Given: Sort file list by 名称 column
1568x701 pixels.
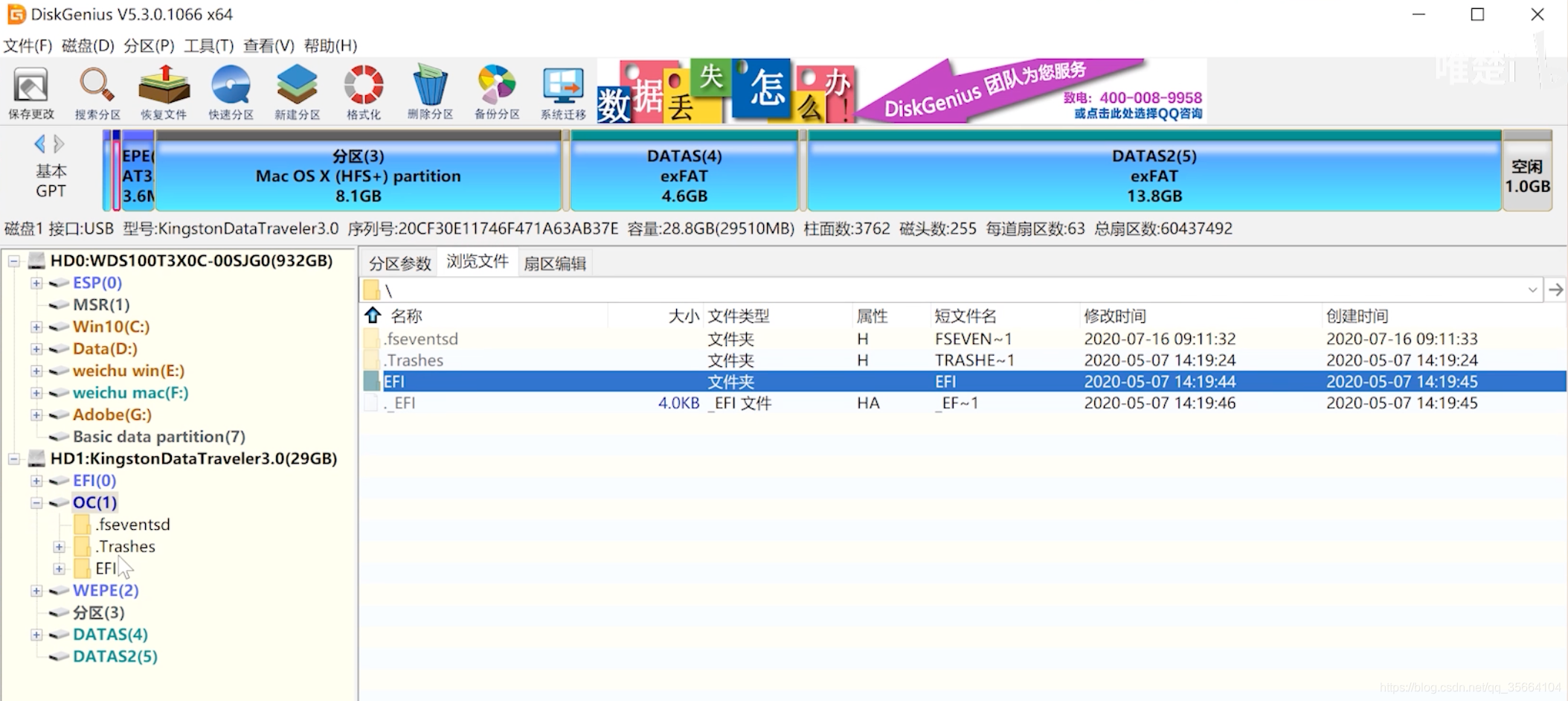Looking at the screenshot, I should (x=407, y=316).
